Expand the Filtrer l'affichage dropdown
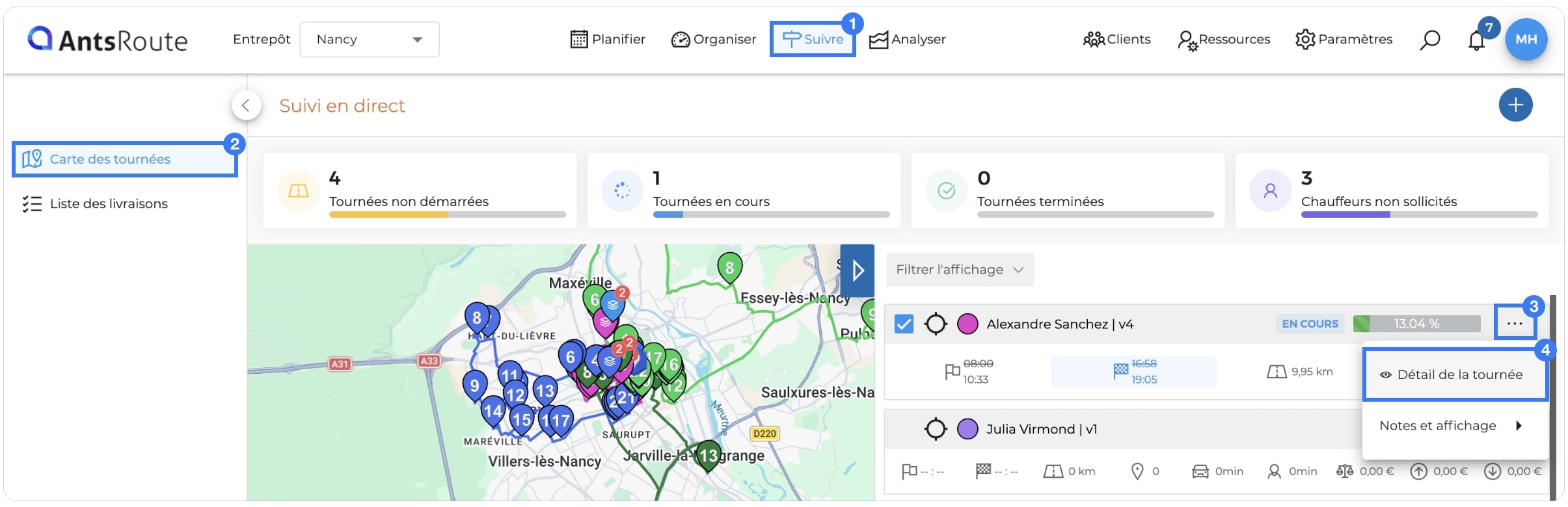The height and width of the screenshot is (507, 1568). [960, 270]
